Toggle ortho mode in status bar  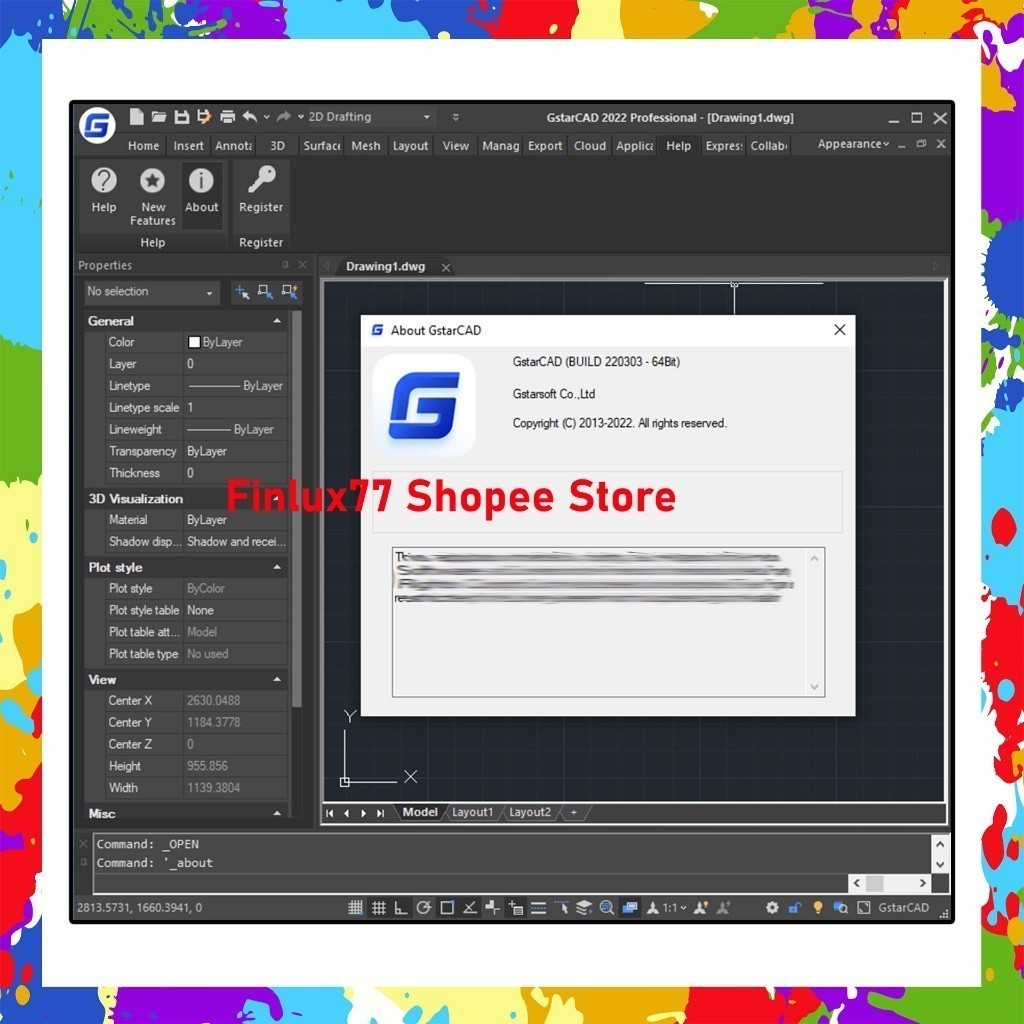[x=401, y=908]
